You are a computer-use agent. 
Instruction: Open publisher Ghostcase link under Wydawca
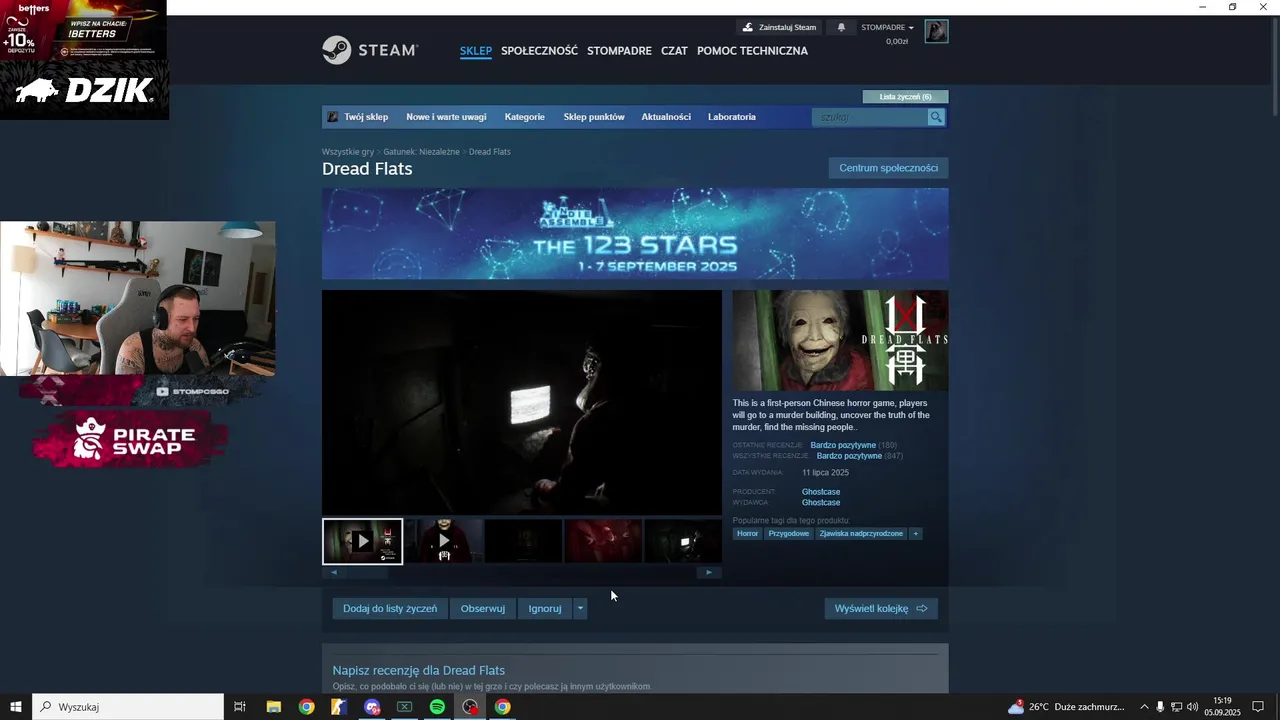(x=821, y=503)
